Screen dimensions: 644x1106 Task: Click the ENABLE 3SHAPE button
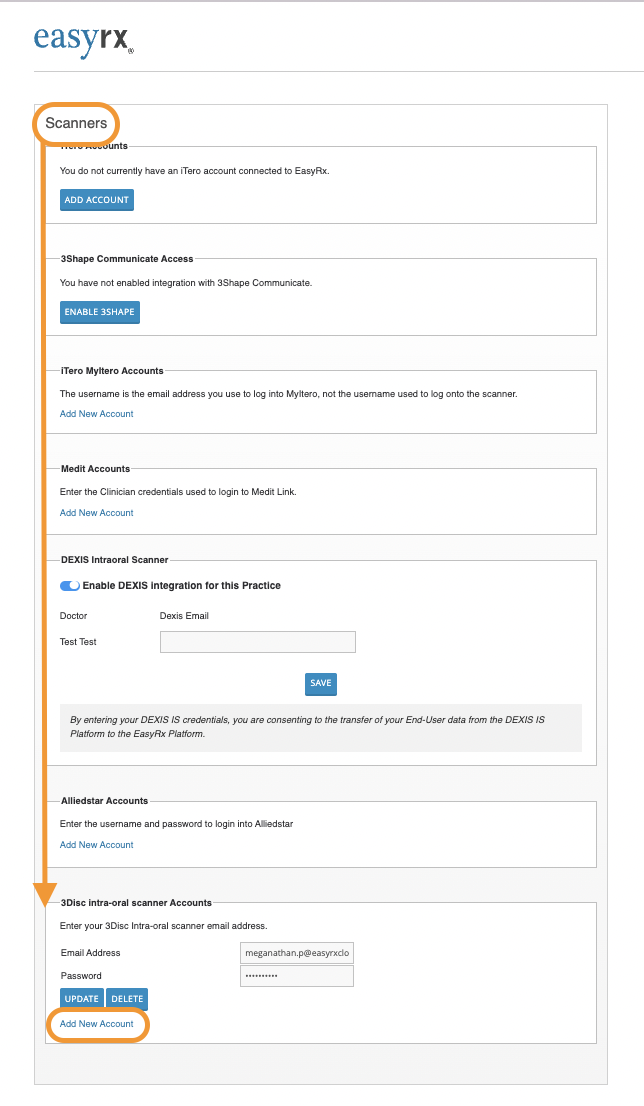pos(99,312)
